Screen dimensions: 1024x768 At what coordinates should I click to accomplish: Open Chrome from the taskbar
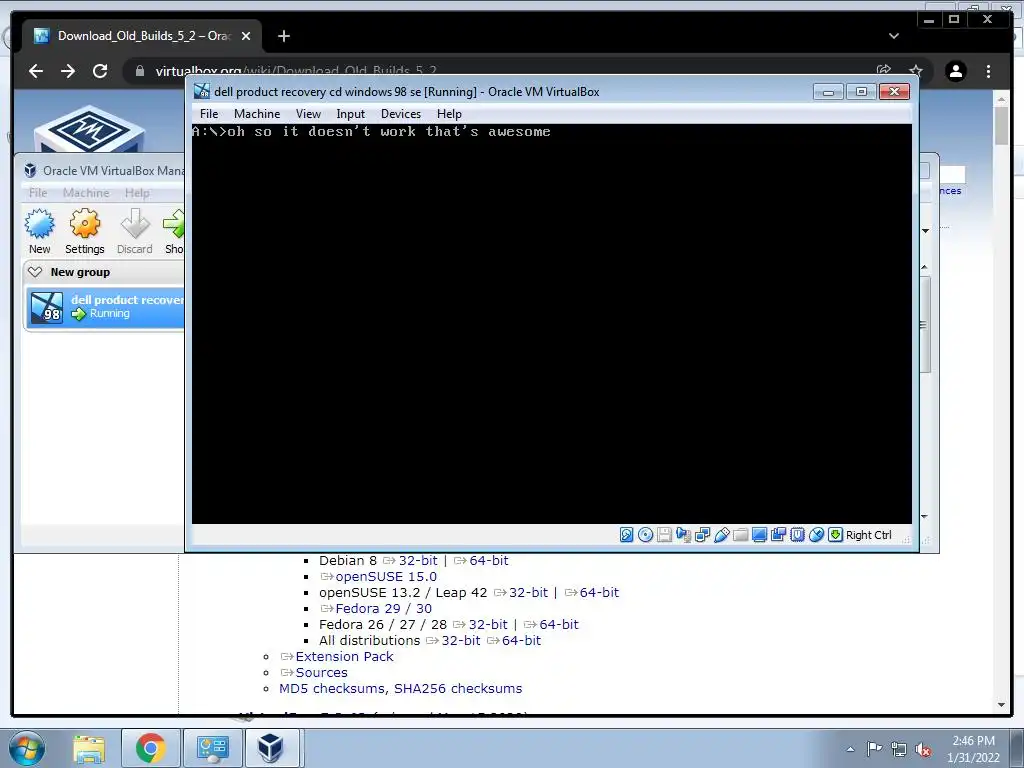pos(150,749)
